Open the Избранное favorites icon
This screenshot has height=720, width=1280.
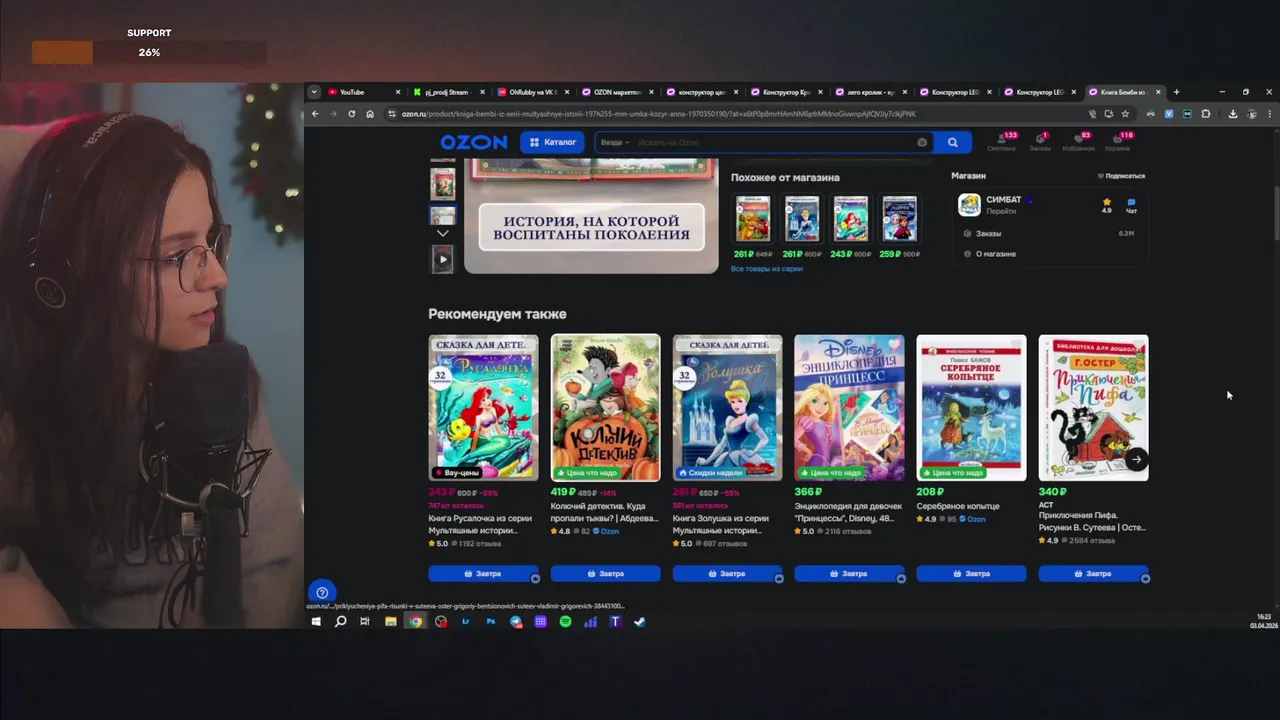pos(1079,141)
